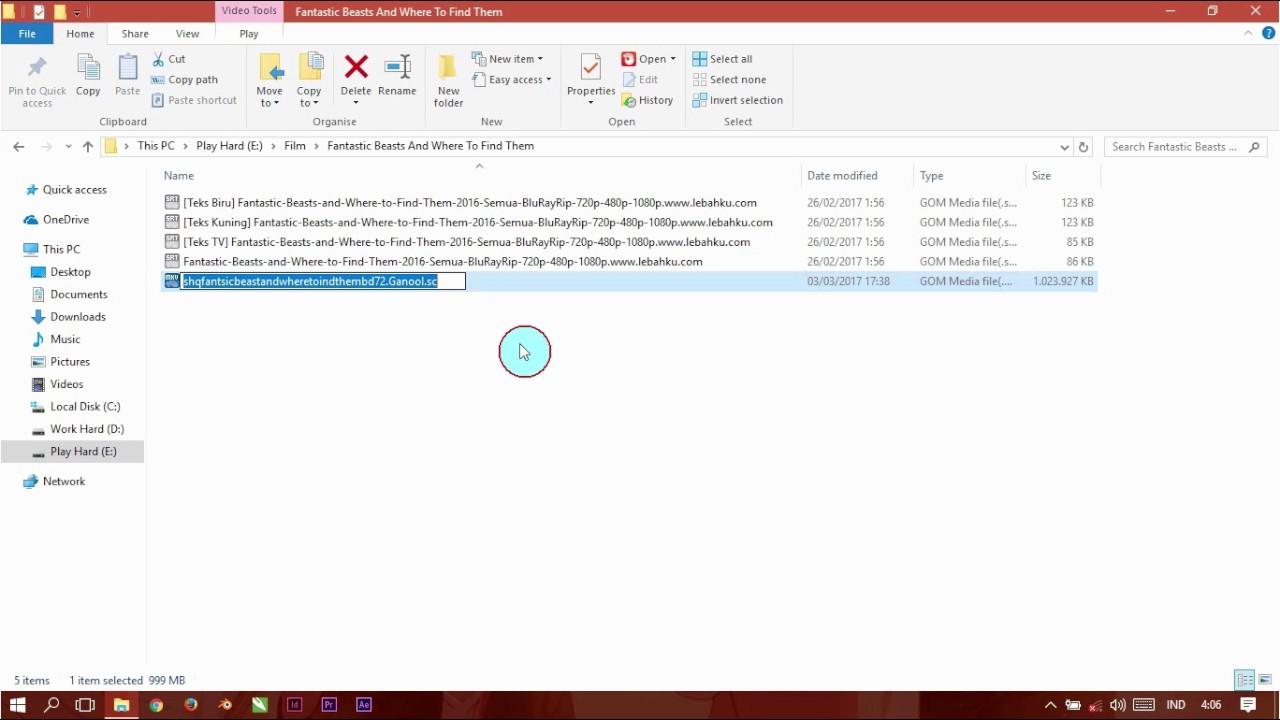The height and width of the screenshot is (720, 1280).
Task: Click Paste shortcut command
Action: point(194,100)
